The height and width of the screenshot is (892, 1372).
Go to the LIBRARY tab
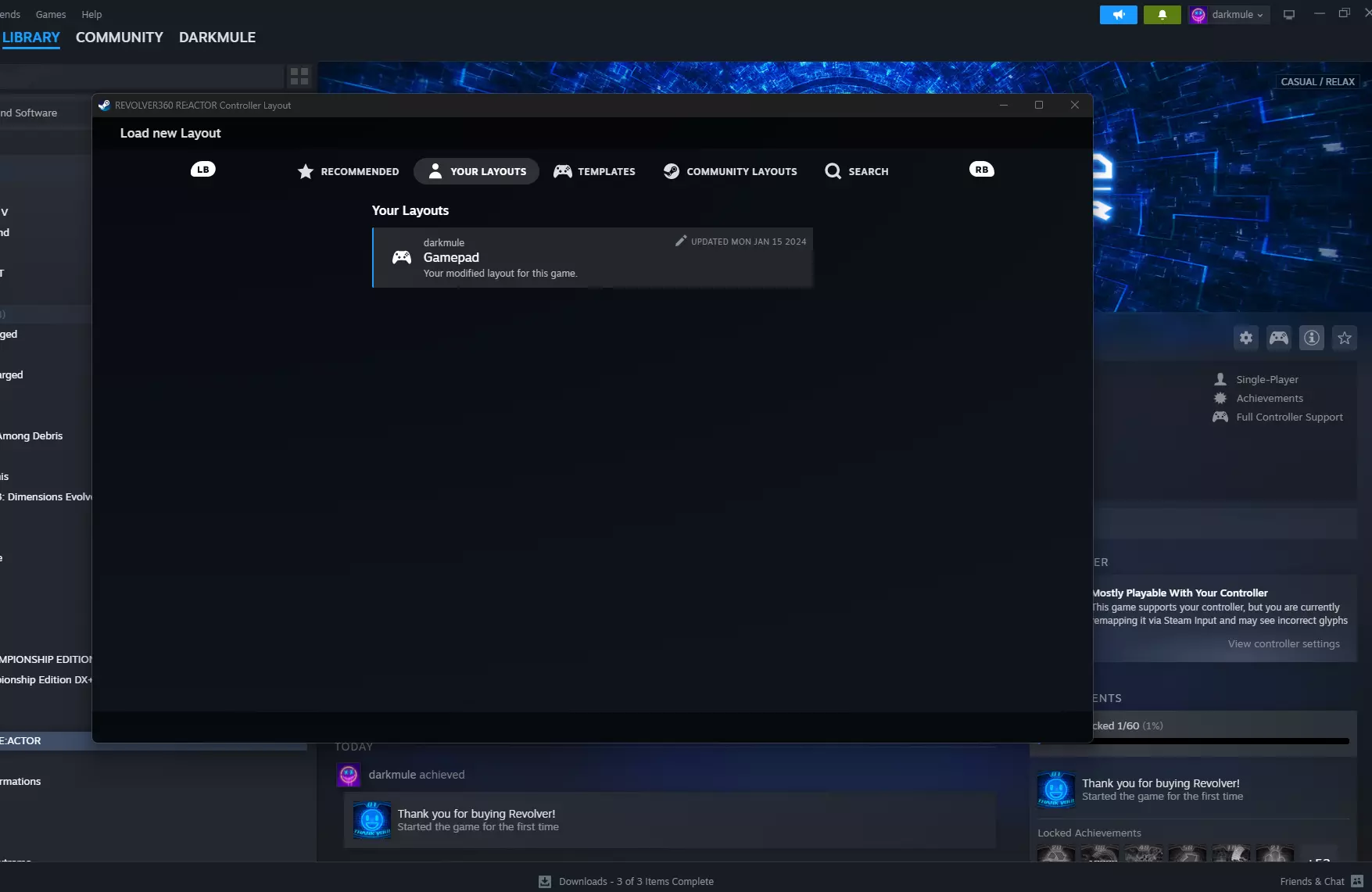click(31, 38)
